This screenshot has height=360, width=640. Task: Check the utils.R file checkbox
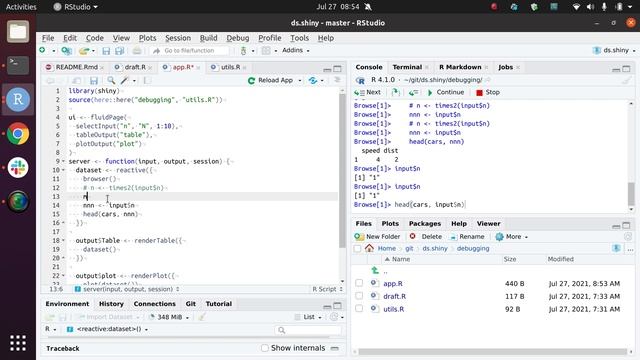(359, 309)
